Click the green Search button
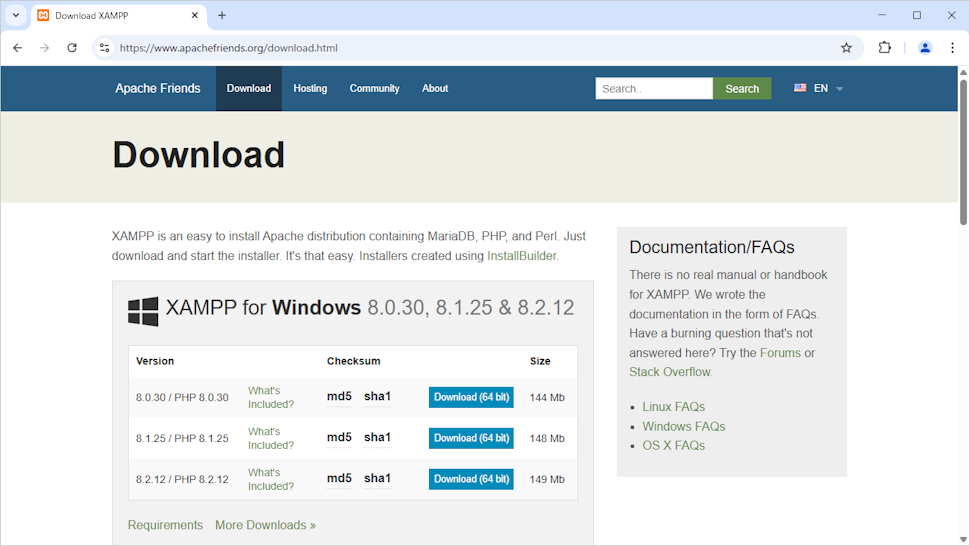 [x=742, y=88]
